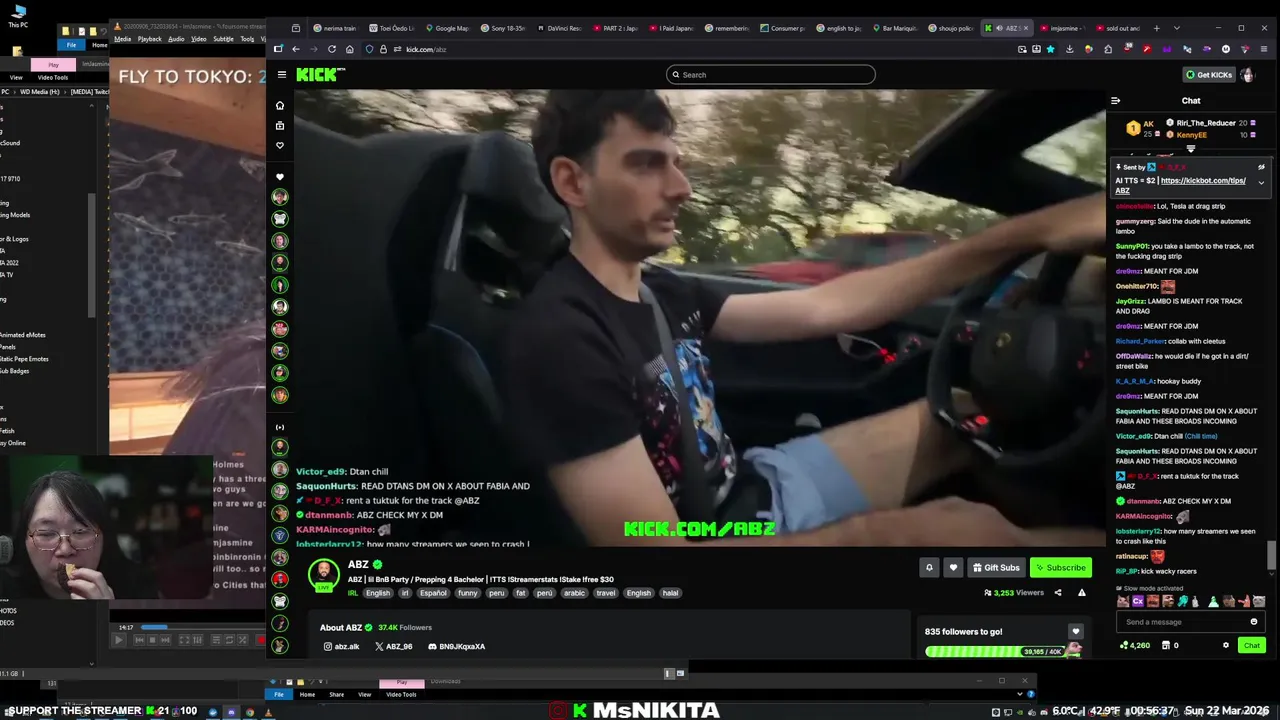Viewport: 1280px width, 720px height.
Task: Select the IRL category link
Action: [353, 593]
